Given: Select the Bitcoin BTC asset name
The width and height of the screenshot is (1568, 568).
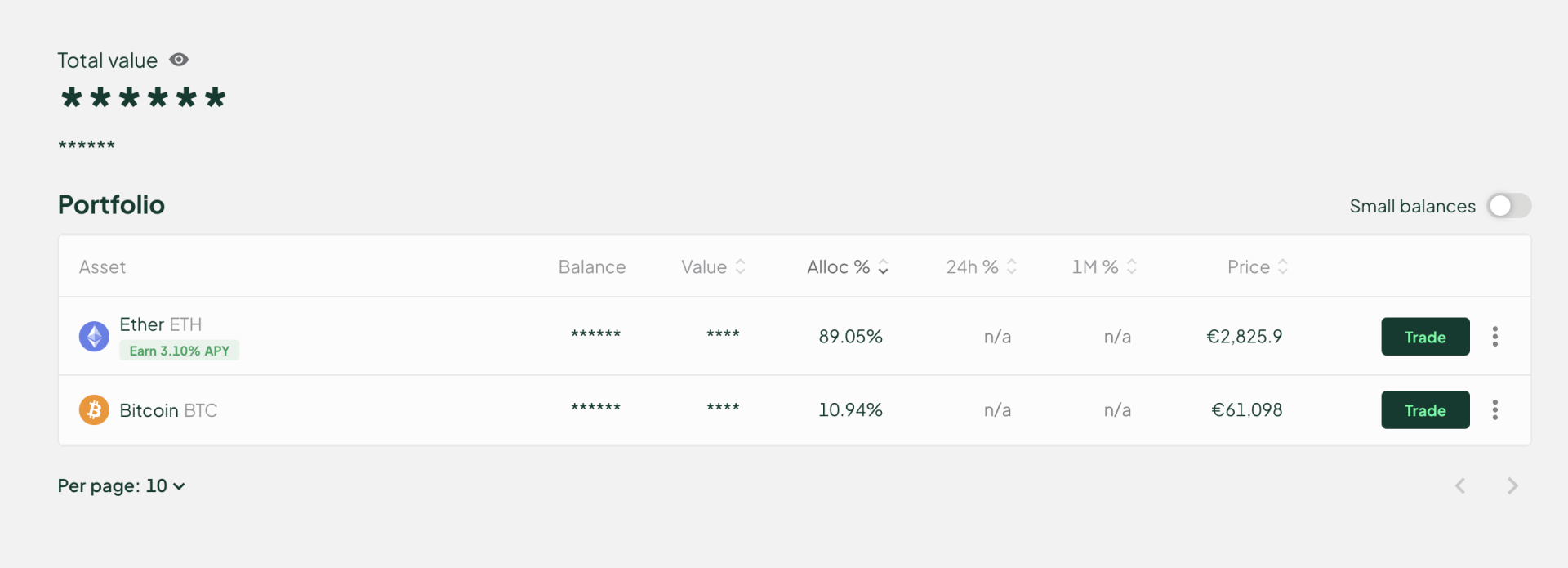Looking at the screenshot, I should (x=168, y=410).
